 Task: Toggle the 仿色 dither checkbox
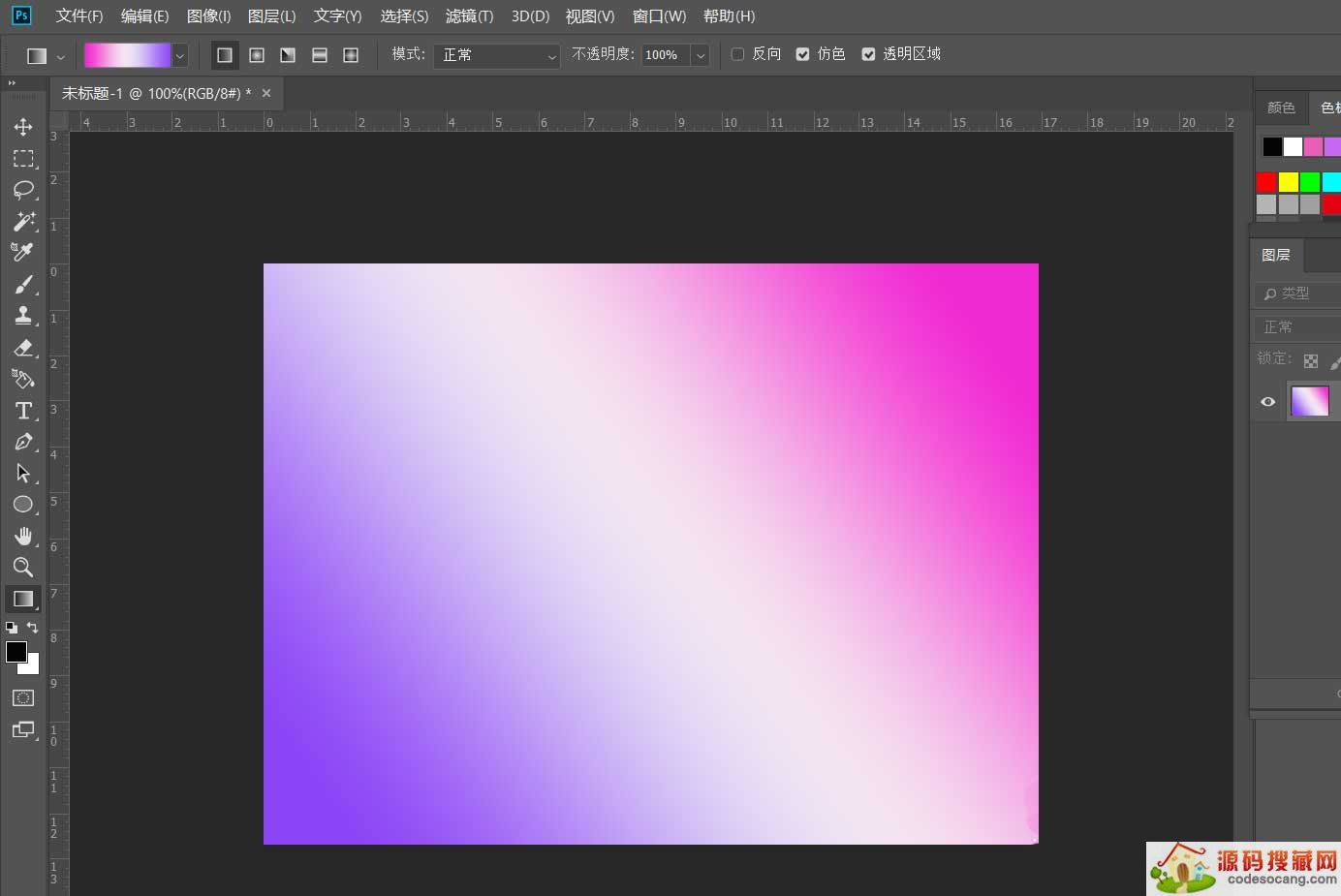click(802, 54)
